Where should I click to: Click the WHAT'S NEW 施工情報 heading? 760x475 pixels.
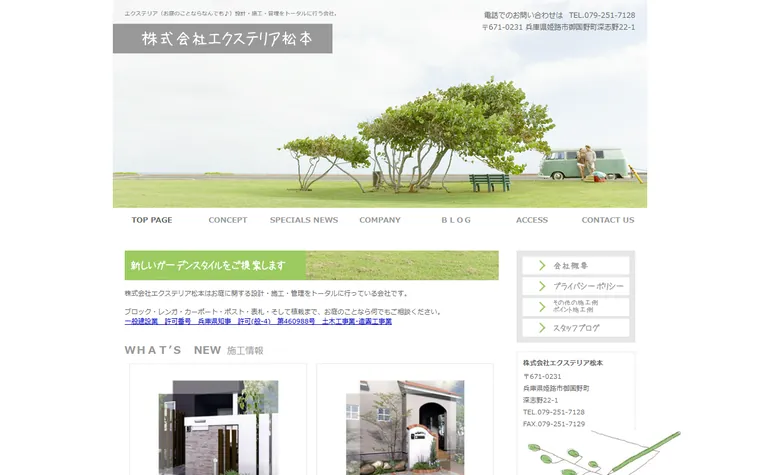point(194,350)
